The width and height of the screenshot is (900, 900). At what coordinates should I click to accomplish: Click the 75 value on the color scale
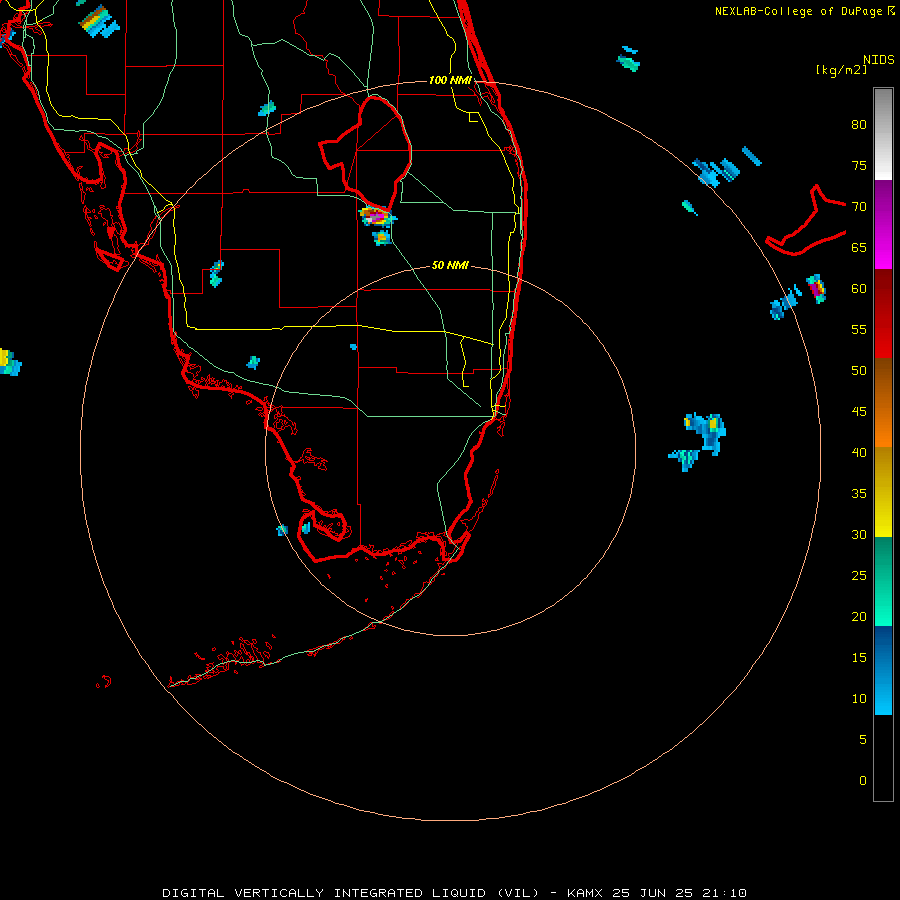click(859, 165)
